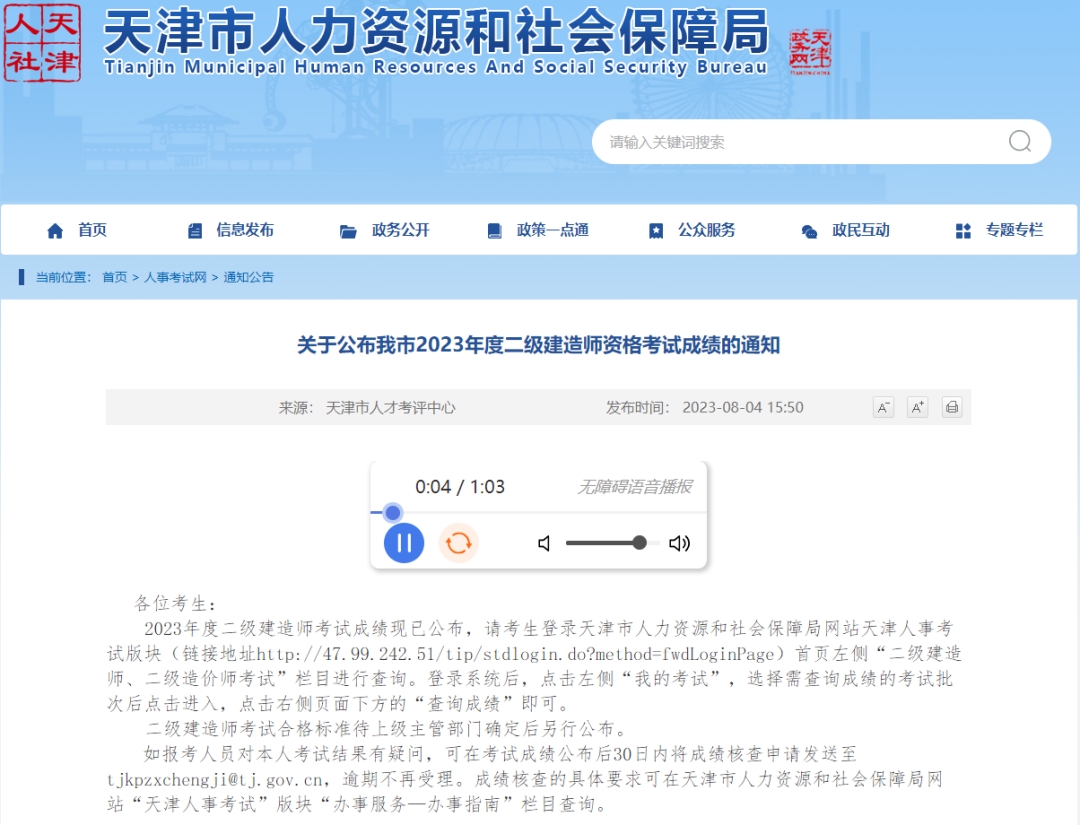
Task: Open 政民互动 navigation item
Action: click(846, 230)
